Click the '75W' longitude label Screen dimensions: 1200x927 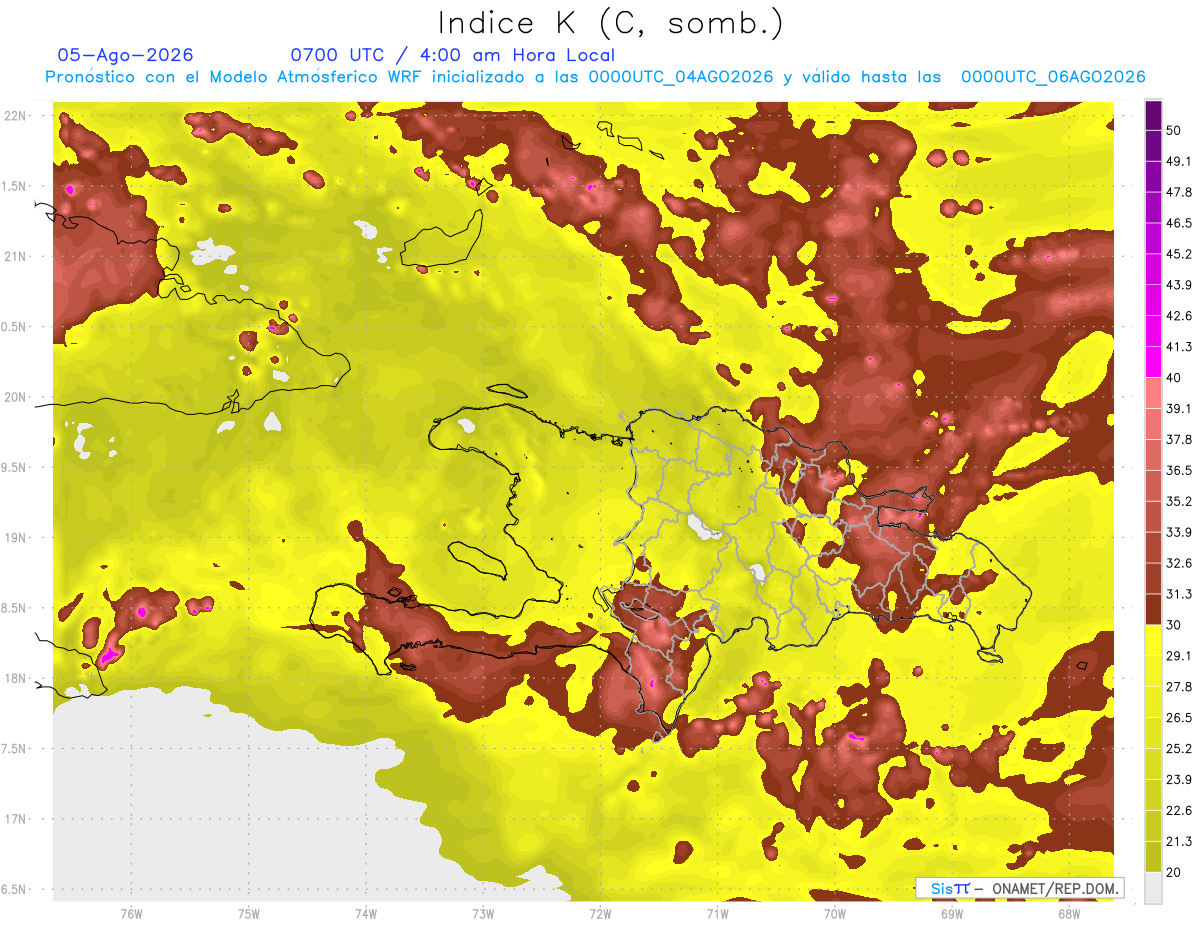tap(248, 912)
